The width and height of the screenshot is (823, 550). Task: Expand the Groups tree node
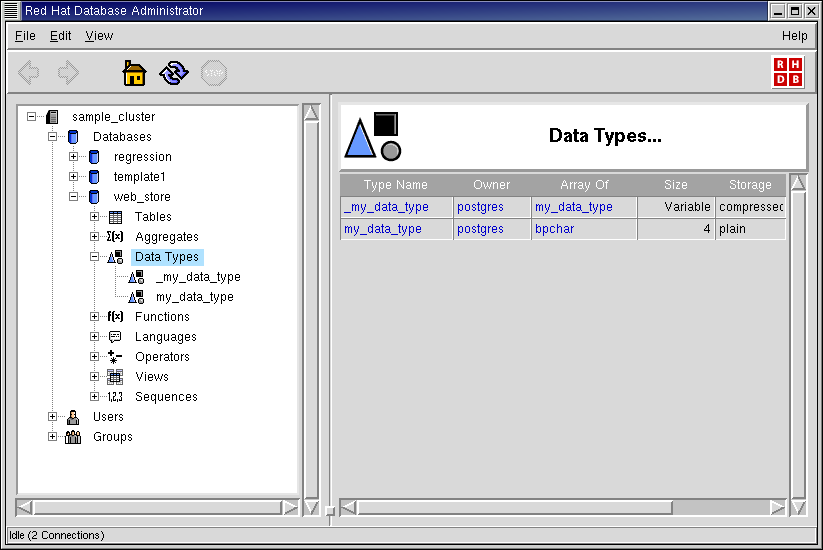click(x=52, y=437)
